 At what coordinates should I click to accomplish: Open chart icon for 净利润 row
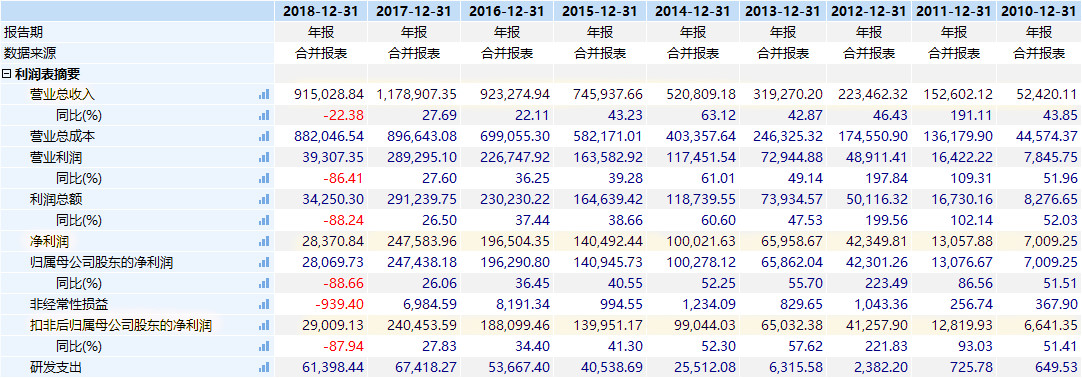(x=264, y=241)
